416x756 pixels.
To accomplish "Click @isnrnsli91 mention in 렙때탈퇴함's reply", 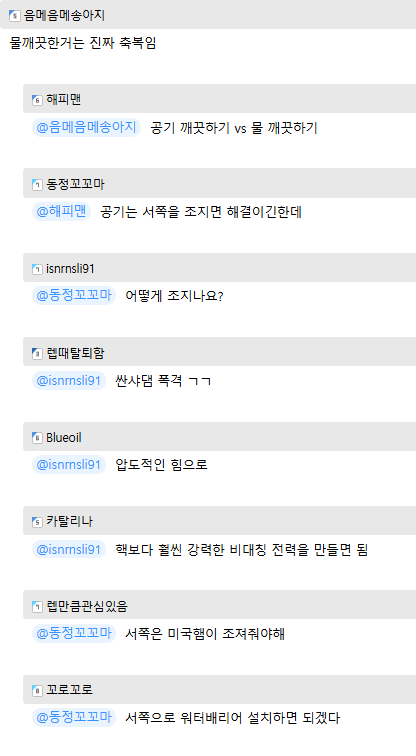I will coord(69,380).
